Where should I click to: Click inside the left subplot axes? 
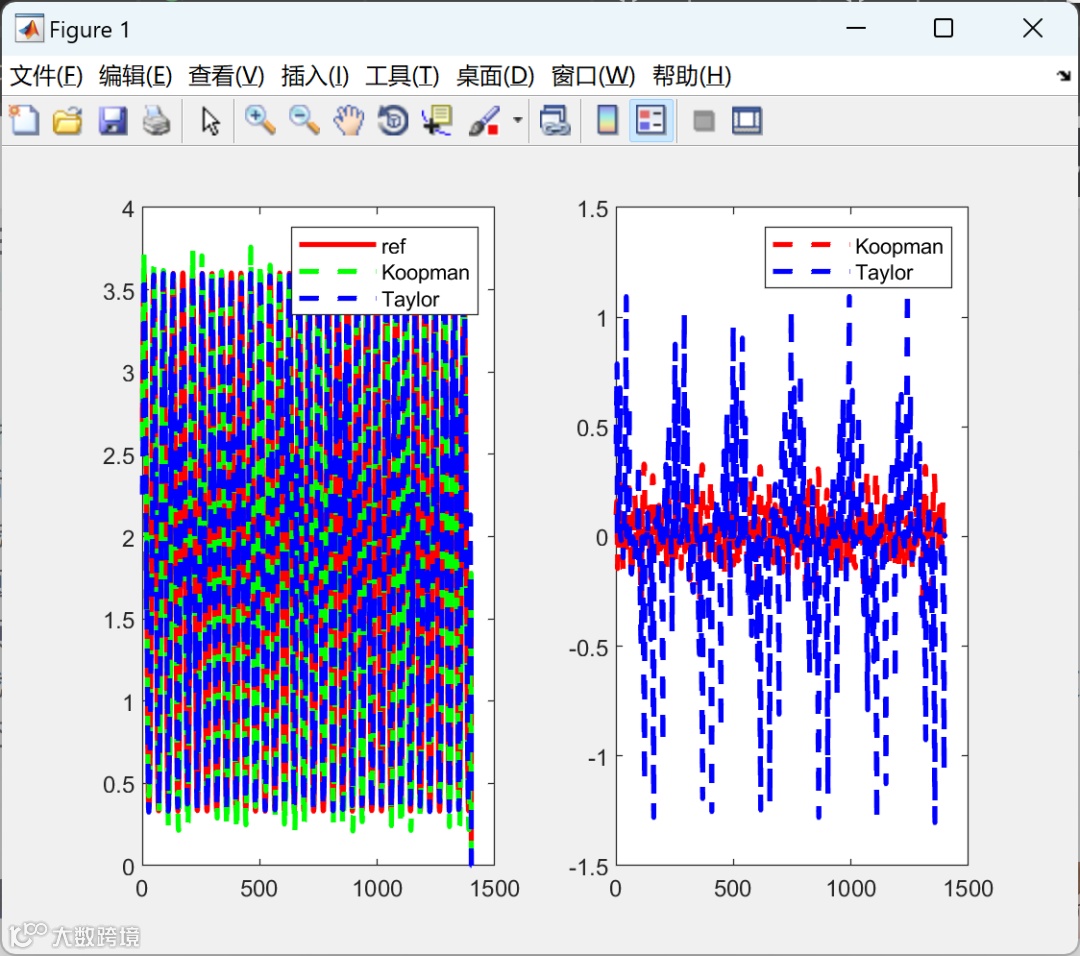pos(318,536)
